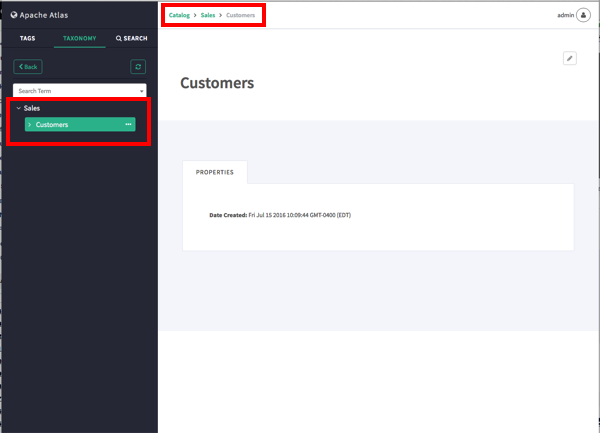Viewport: 600px width, 433px height.
Task: Switch to the Tags tab
Action: coord(27,38)
